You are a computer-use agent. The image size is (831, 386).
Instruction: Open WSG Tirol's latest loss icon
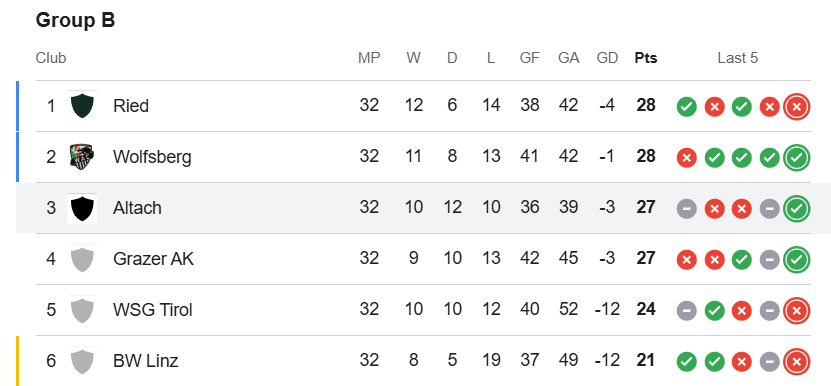(797, 311)
